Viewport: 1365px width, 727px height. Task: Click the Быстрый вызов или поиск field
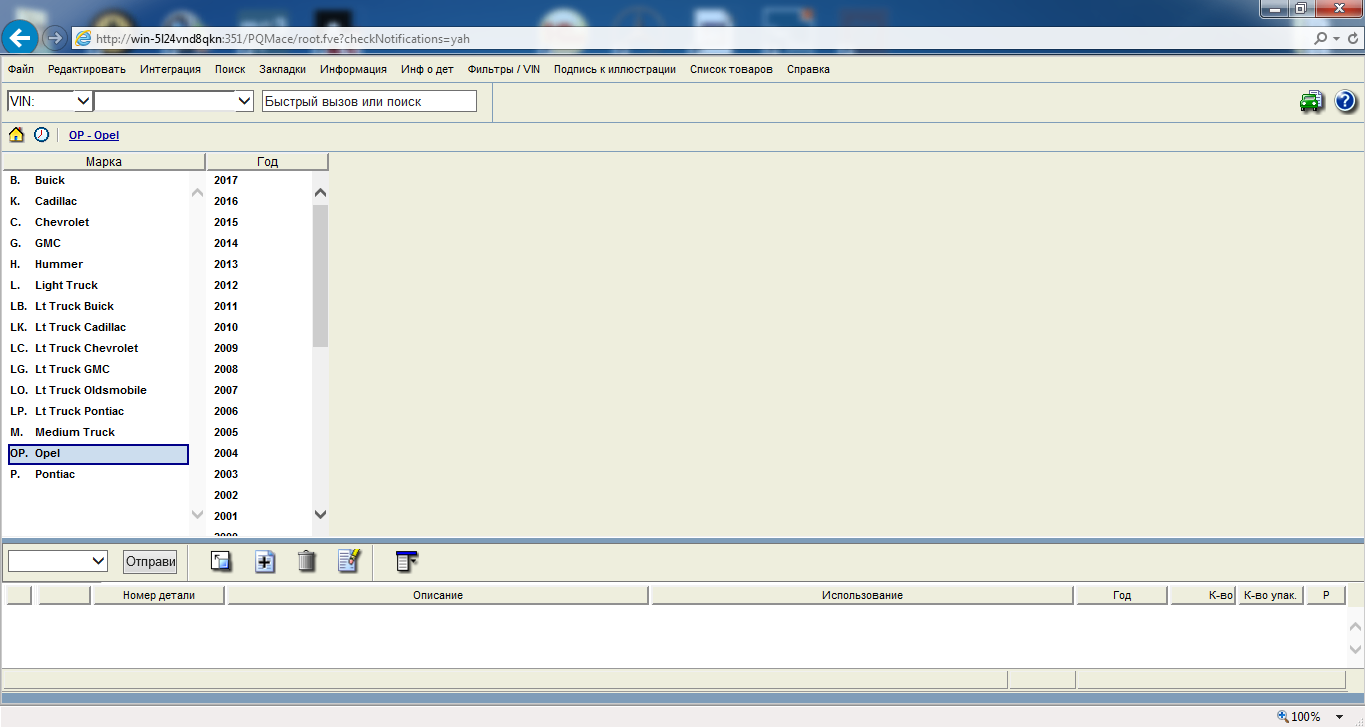pos(369,101)
